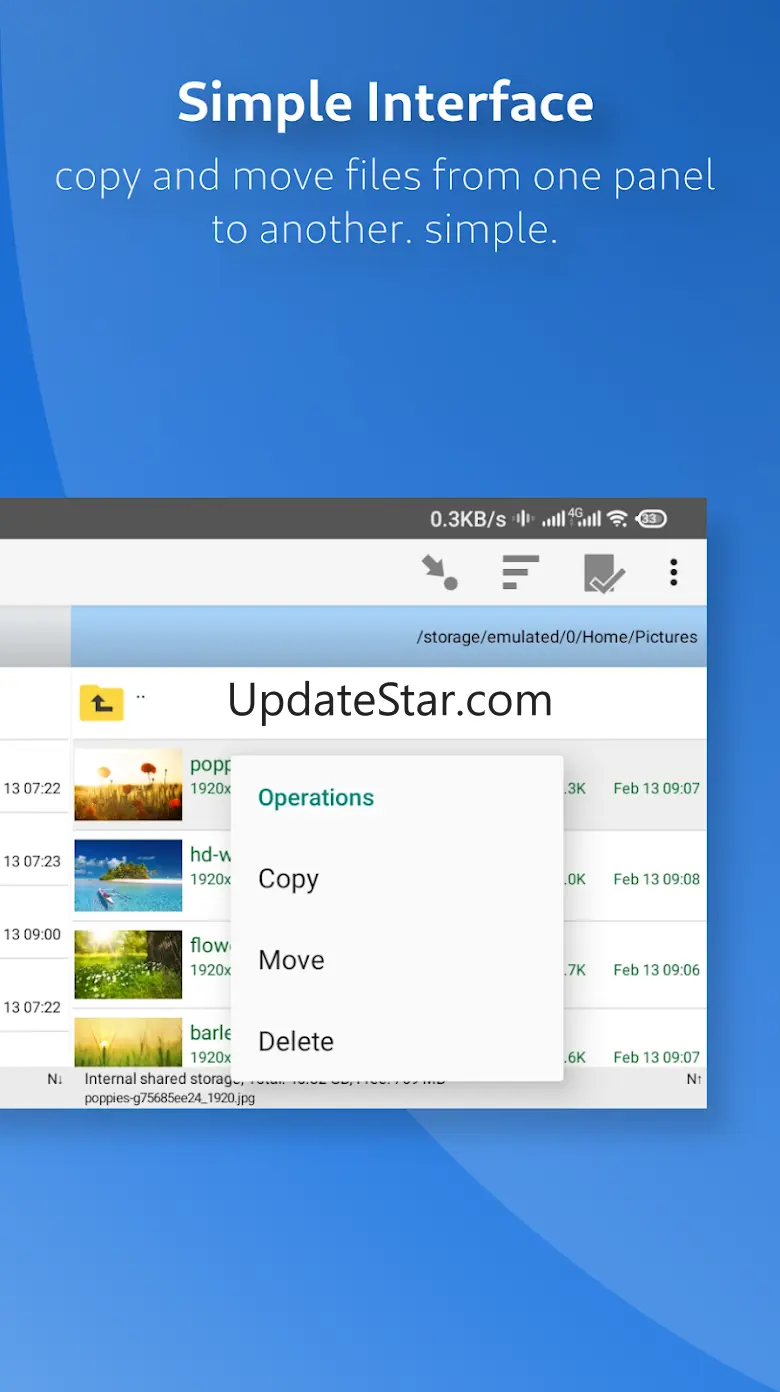Open the sort lines icon
The width and height of the screenshot is (780, 1392).
pos(520,572)
